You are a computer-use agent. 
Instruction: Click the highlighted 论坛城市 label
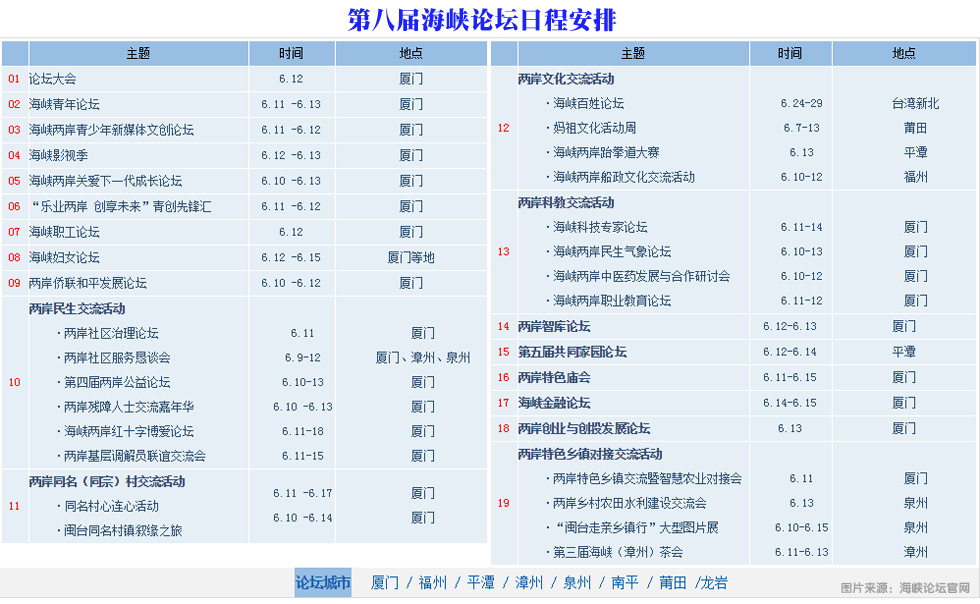[323, 583]
